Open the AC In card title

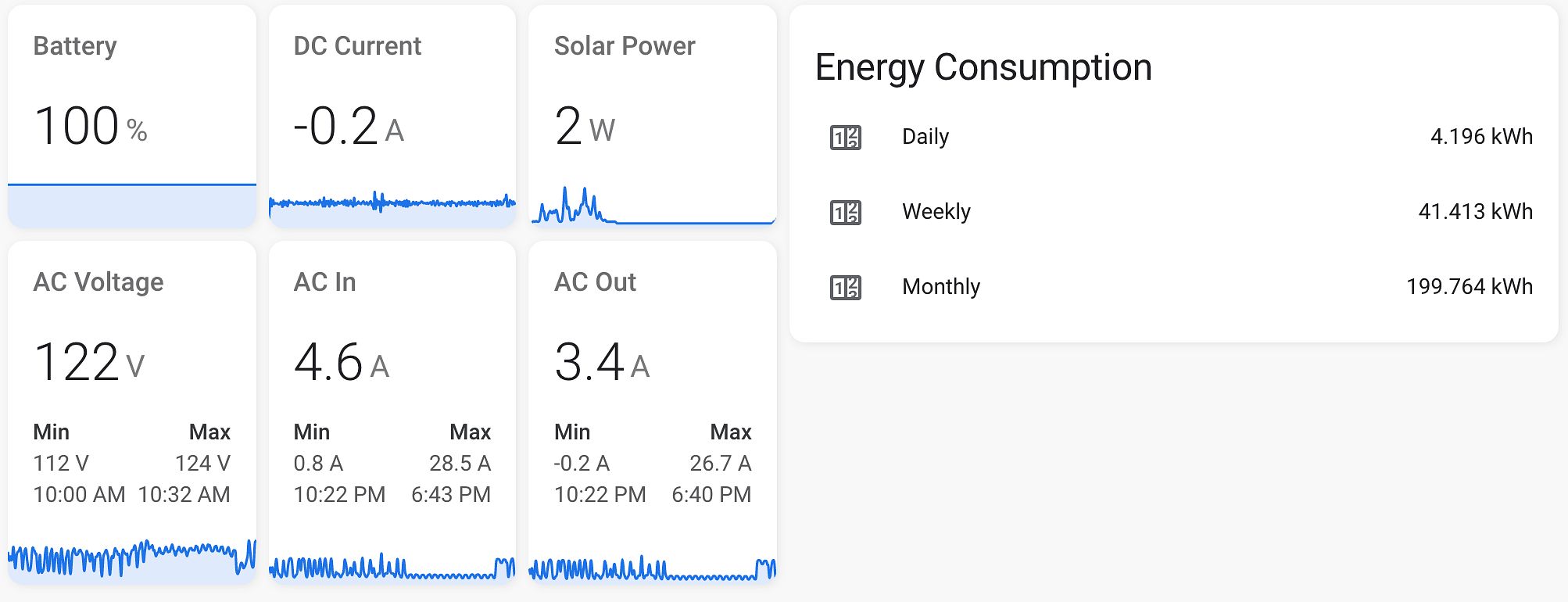click(x=324, y=282)
